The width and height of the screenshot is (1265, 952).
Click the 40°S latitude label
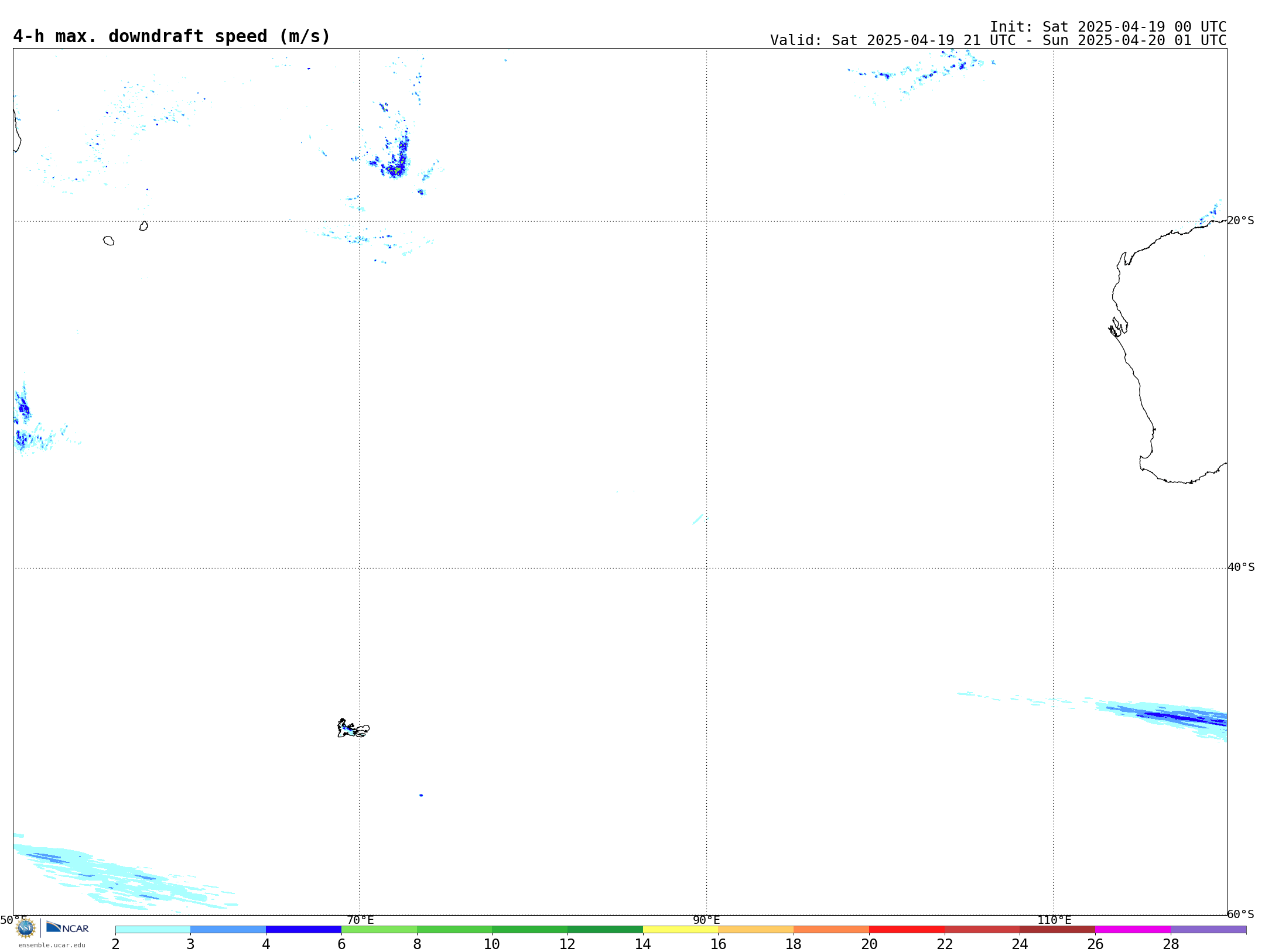click(x=1241, y=567)
